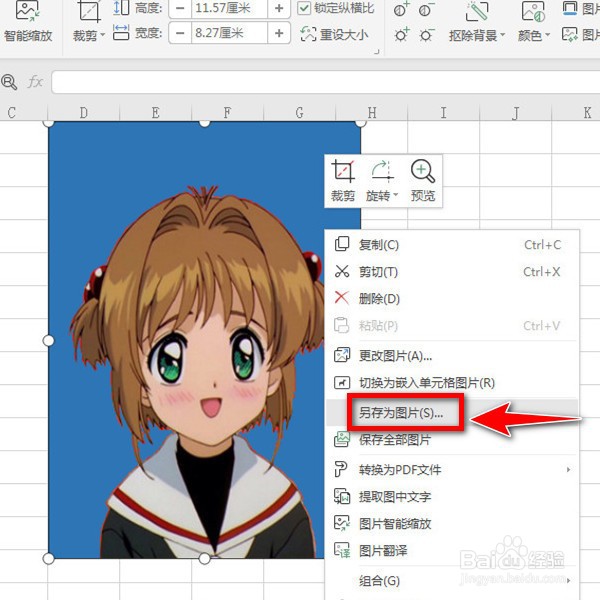Choose 复制(C) from context menu
Image resolution: width=600 pixels, height=600 pixels.
[452, 245]
